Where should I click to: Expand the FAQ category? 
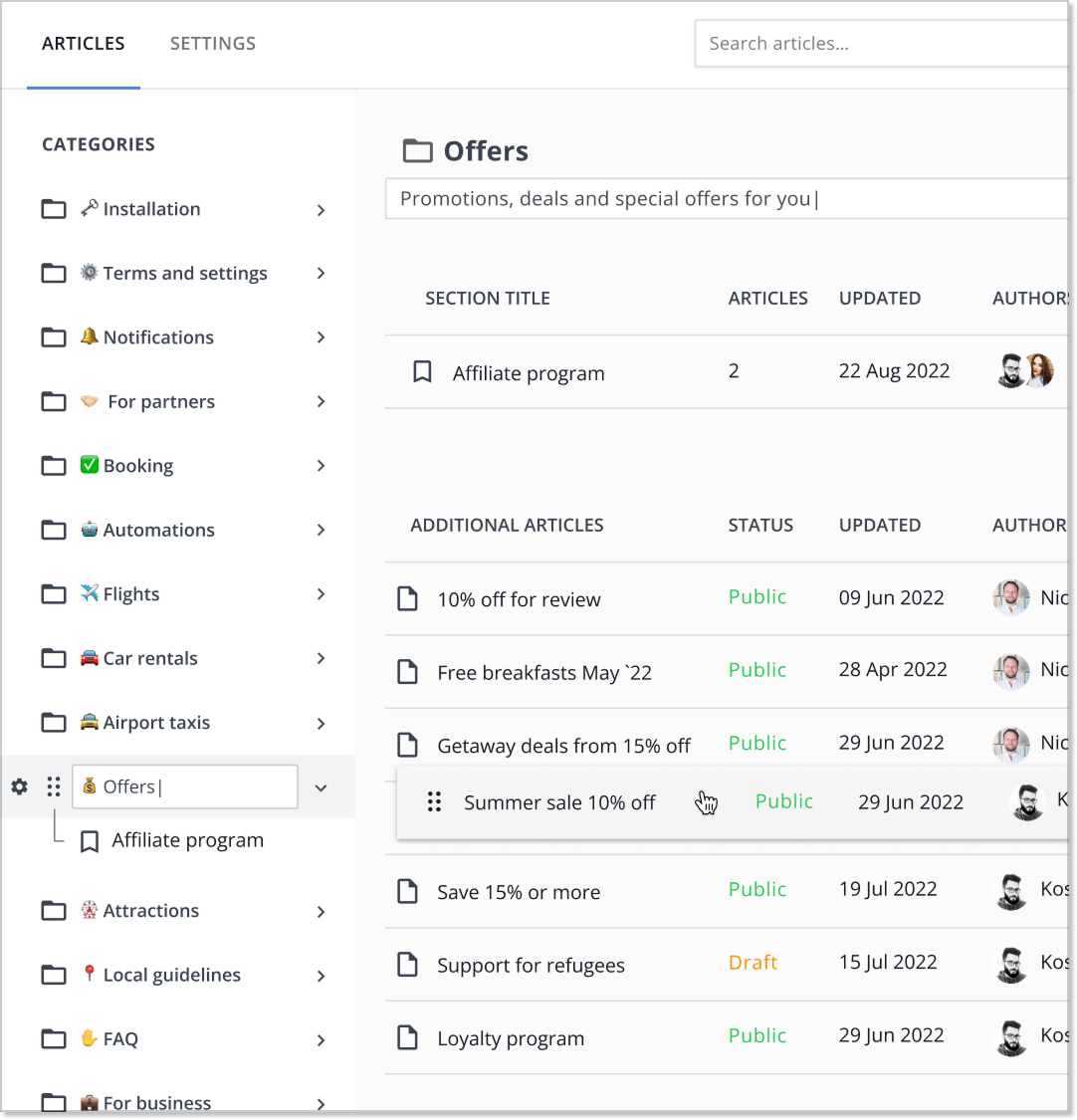tap(321, 1038)
